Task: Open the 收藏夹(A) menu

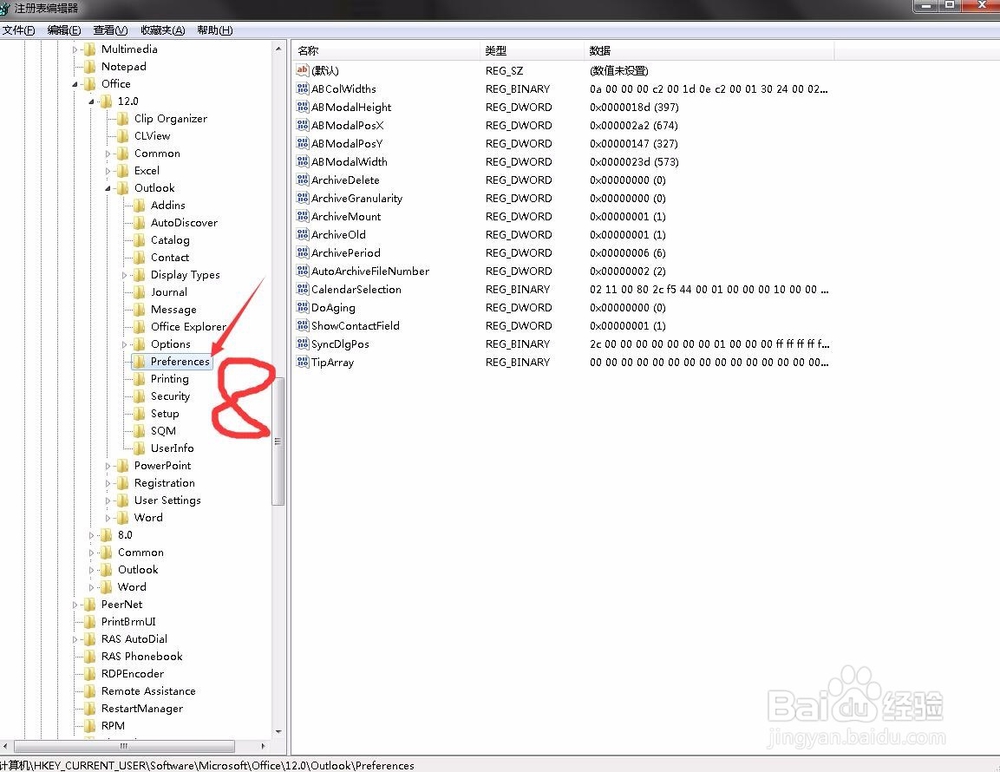Action: click(x=162, y=31)
